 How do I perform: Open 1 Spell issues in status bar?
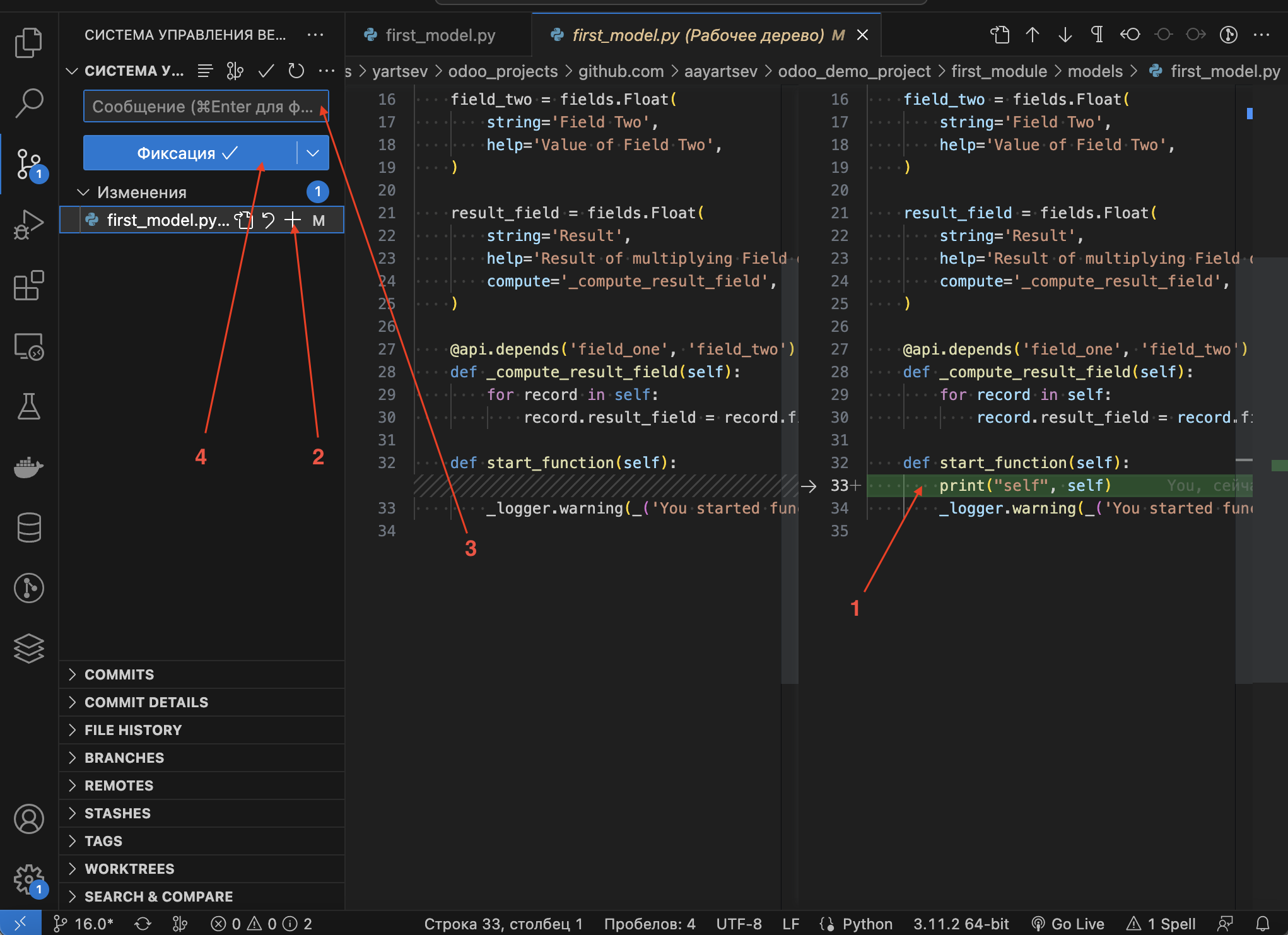pyautogui.click(x=1161, y=924)
